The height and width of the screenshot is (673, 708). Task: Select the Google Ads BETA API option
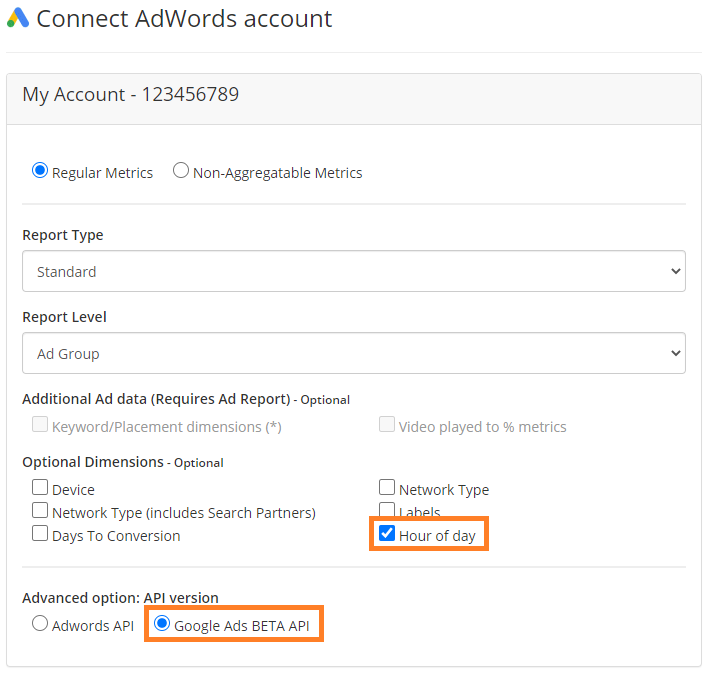click(162, 623)
